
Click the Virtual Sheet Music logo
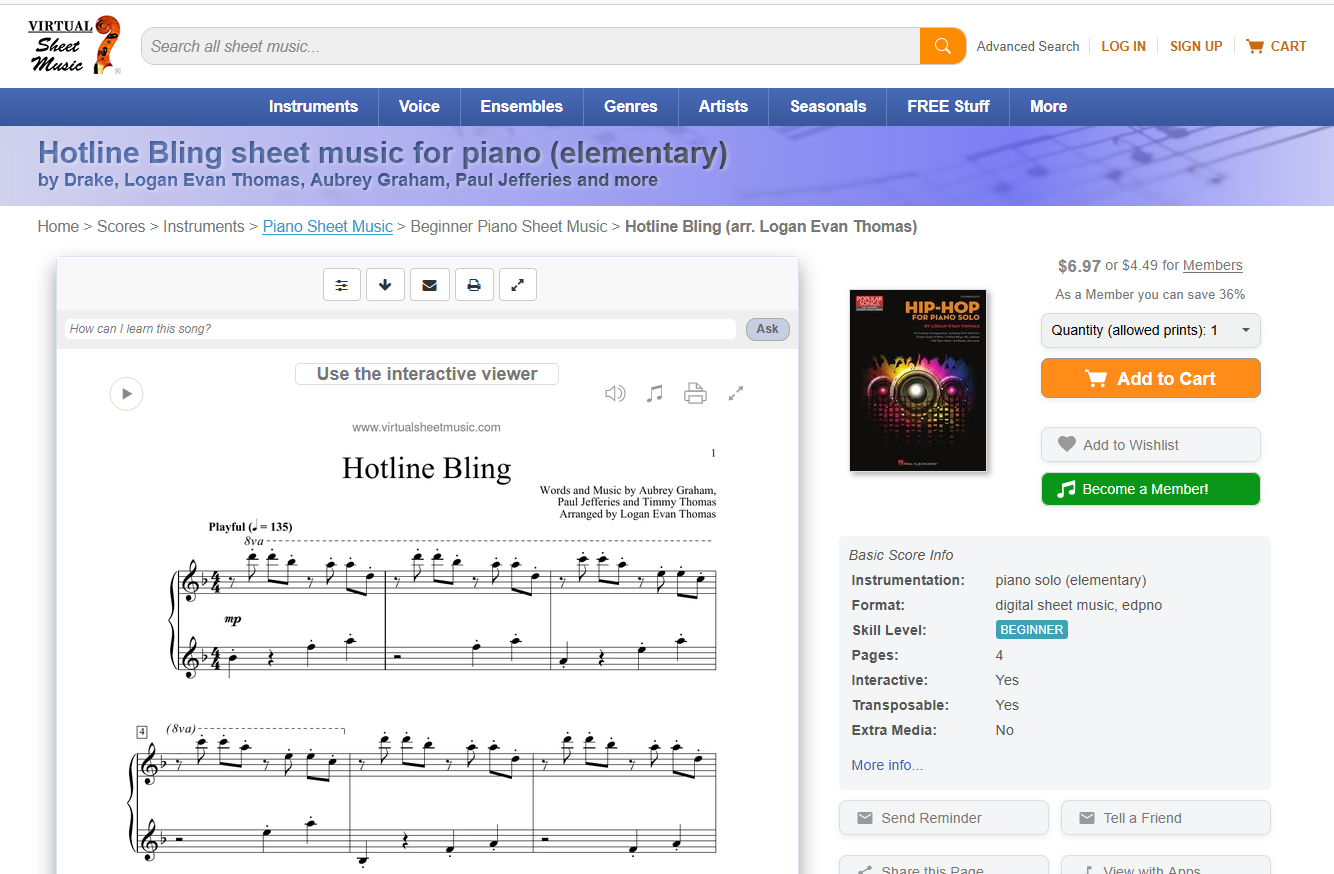[x=75, y=45]
